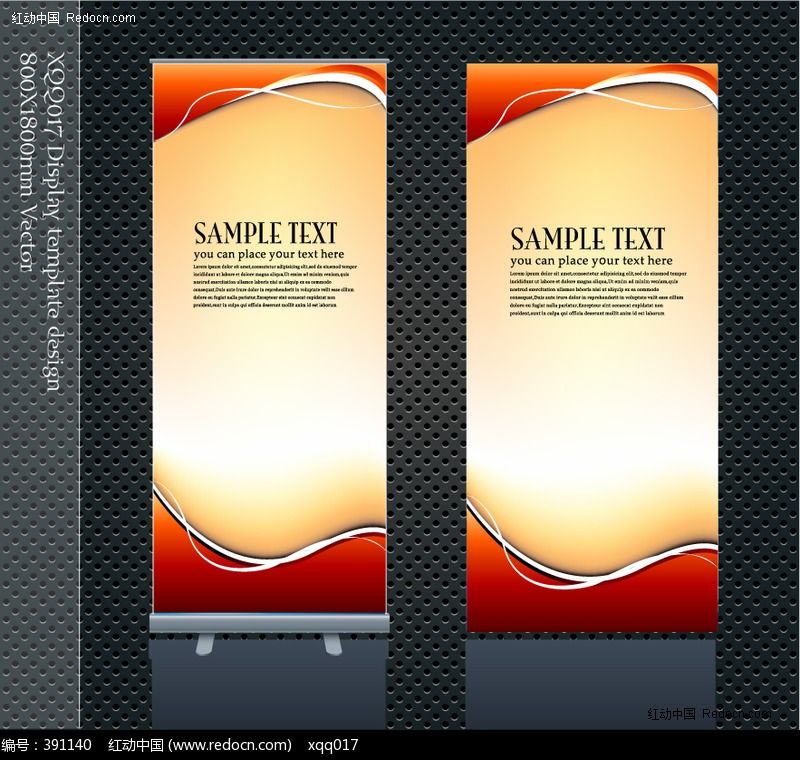This screenshot has width=800, height=760.
Task: Click the SAMPLE TEXT heading on the right banner
Action: click(587, 239)
